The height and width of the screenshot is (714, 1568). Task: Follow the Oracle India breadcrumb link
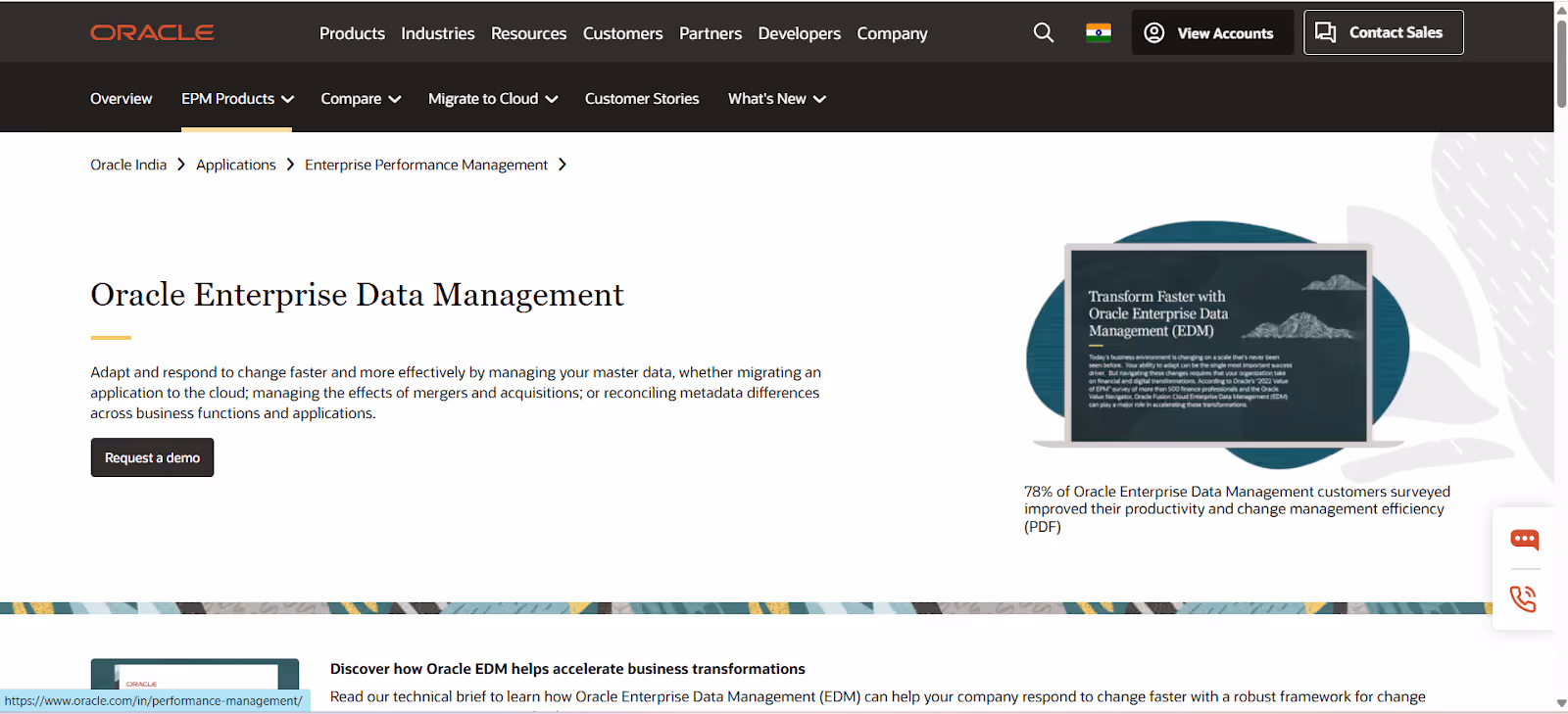(128, 165)
